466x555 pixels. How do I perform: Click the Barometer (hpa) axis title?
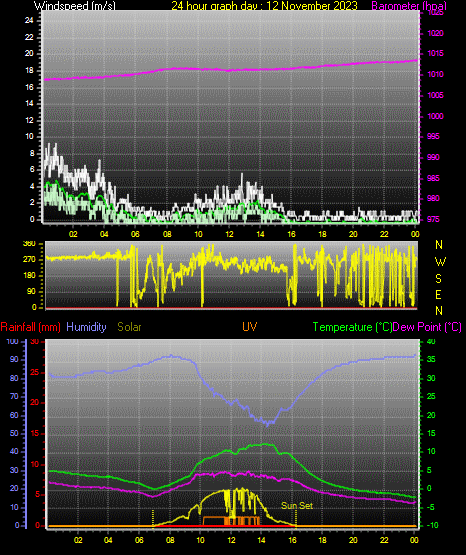click(409, 6)
